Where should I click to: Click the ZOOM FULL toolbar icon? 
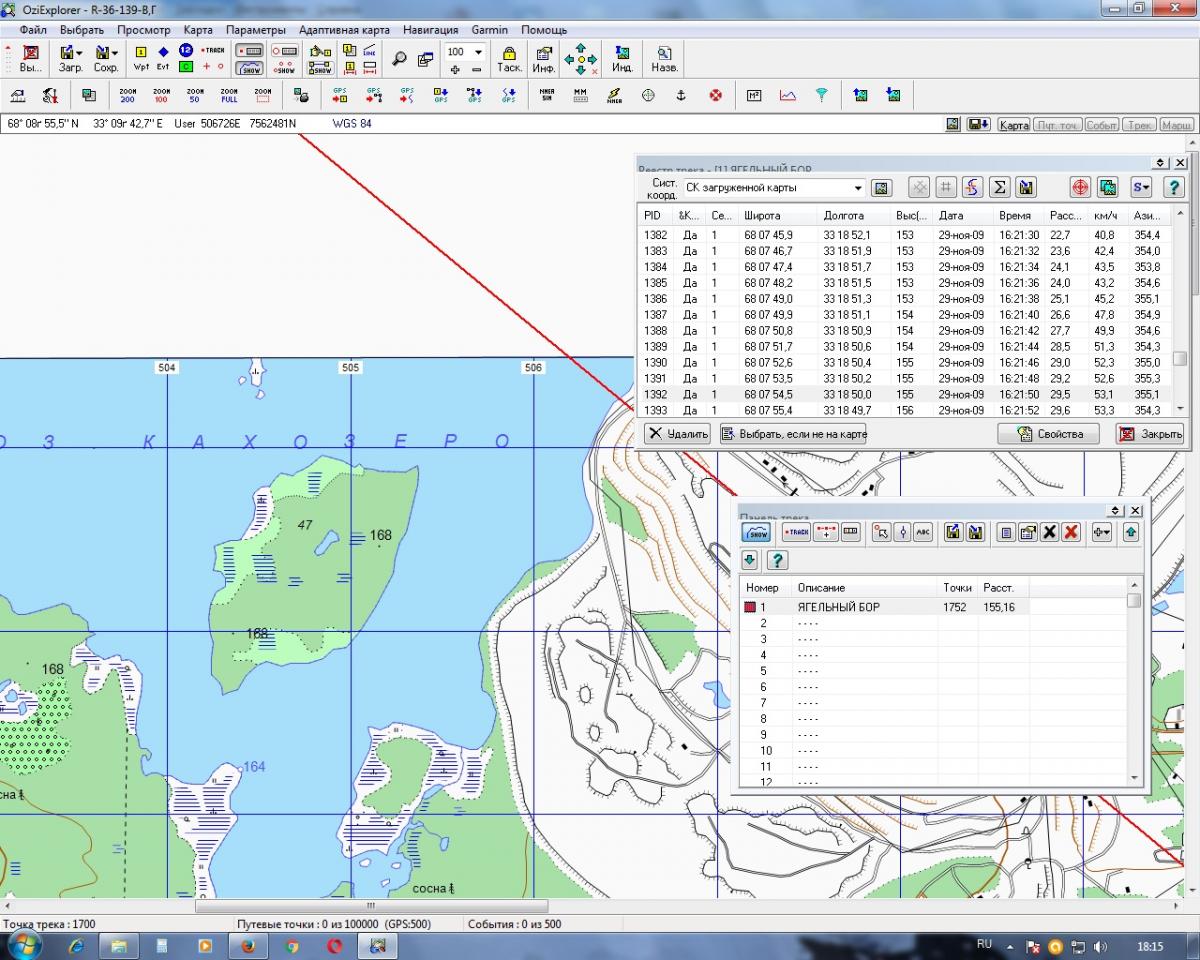click(x=229, y=95)
